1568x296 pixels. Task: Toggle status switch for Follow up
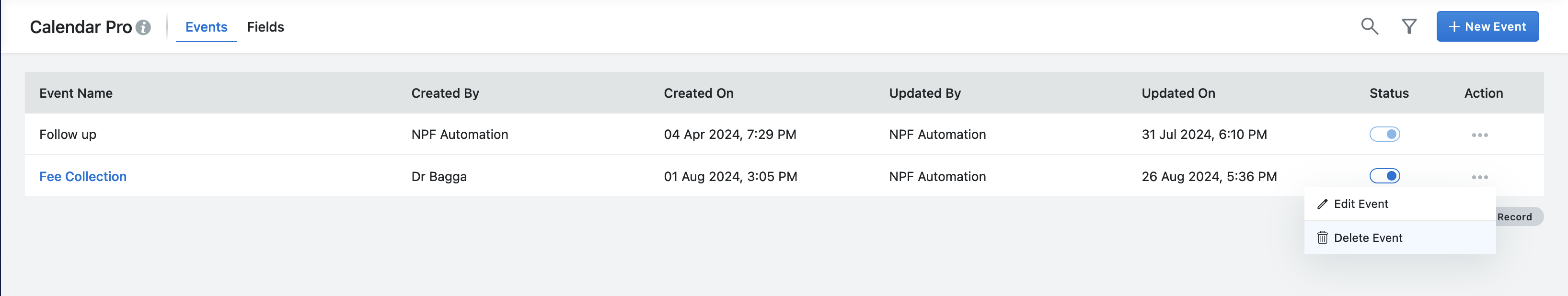[1385, 134]
